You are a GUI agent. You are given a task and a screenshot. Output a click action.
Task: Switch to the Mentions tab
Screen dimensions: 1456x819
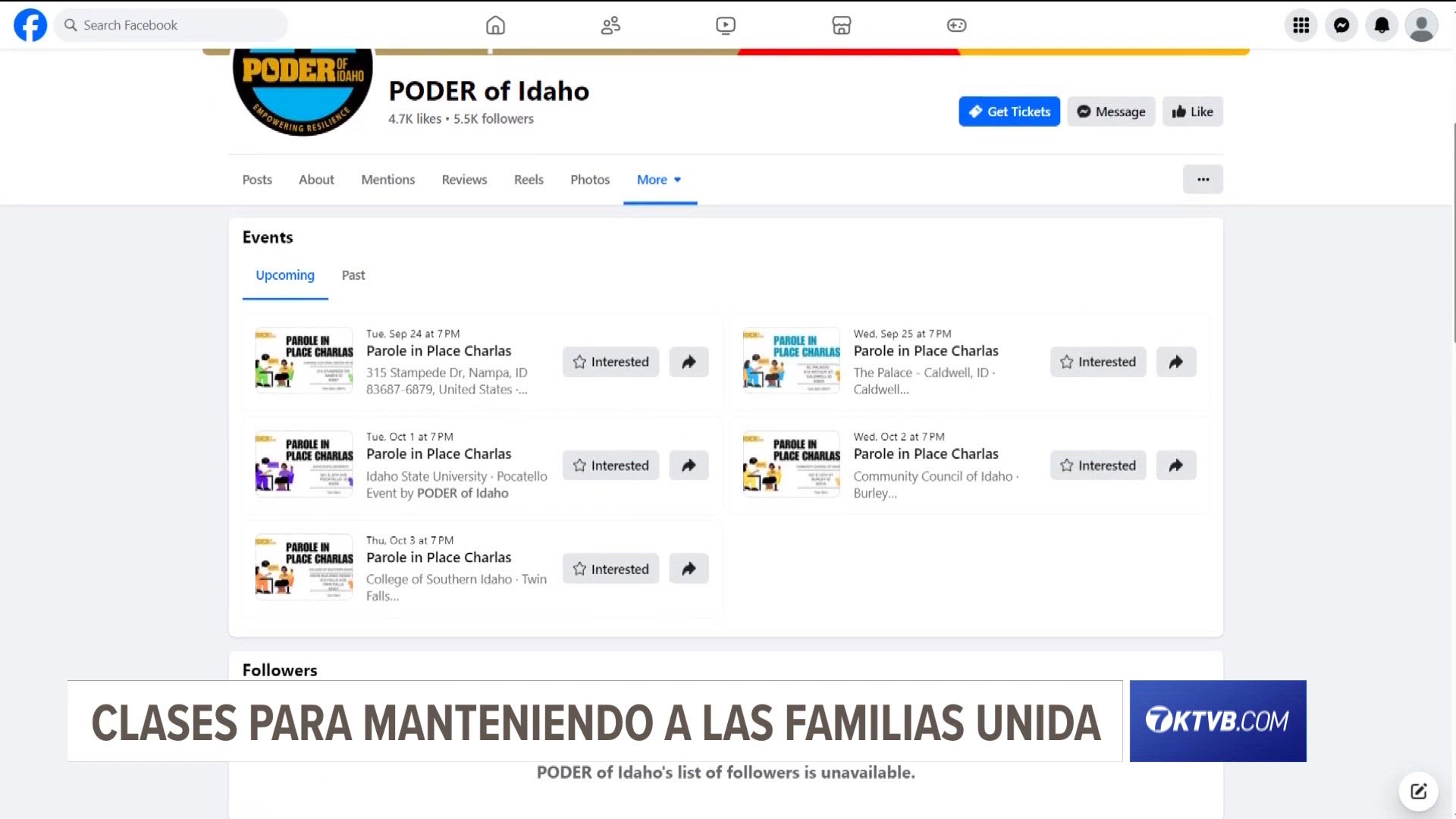pos(388,180)
